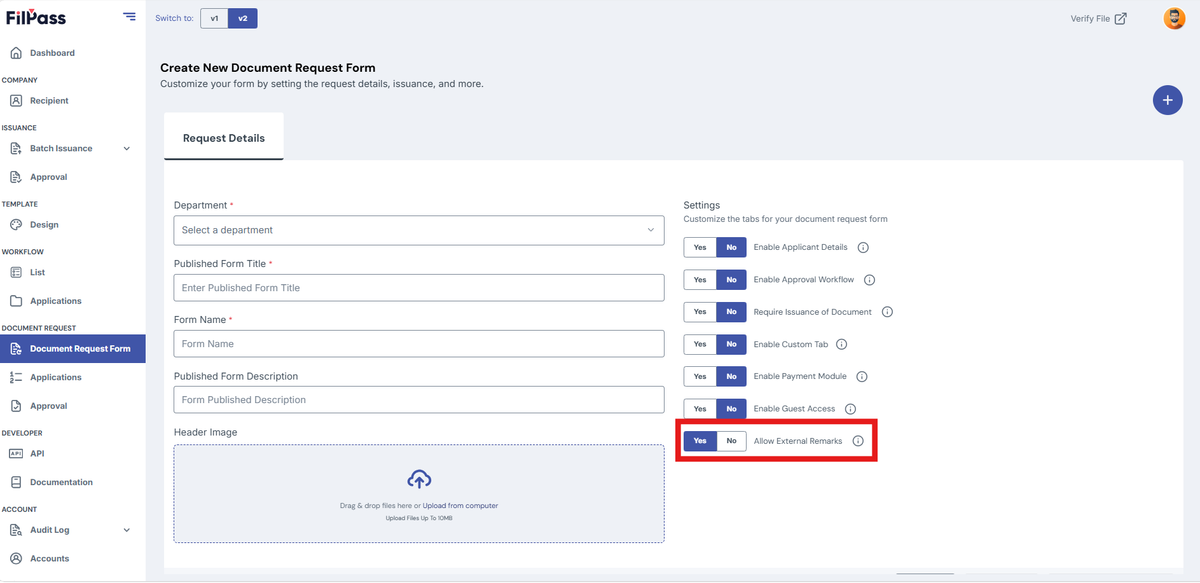Click the Documentation book icon
This screenshot has height=583, width=1200.
[16, 482]
